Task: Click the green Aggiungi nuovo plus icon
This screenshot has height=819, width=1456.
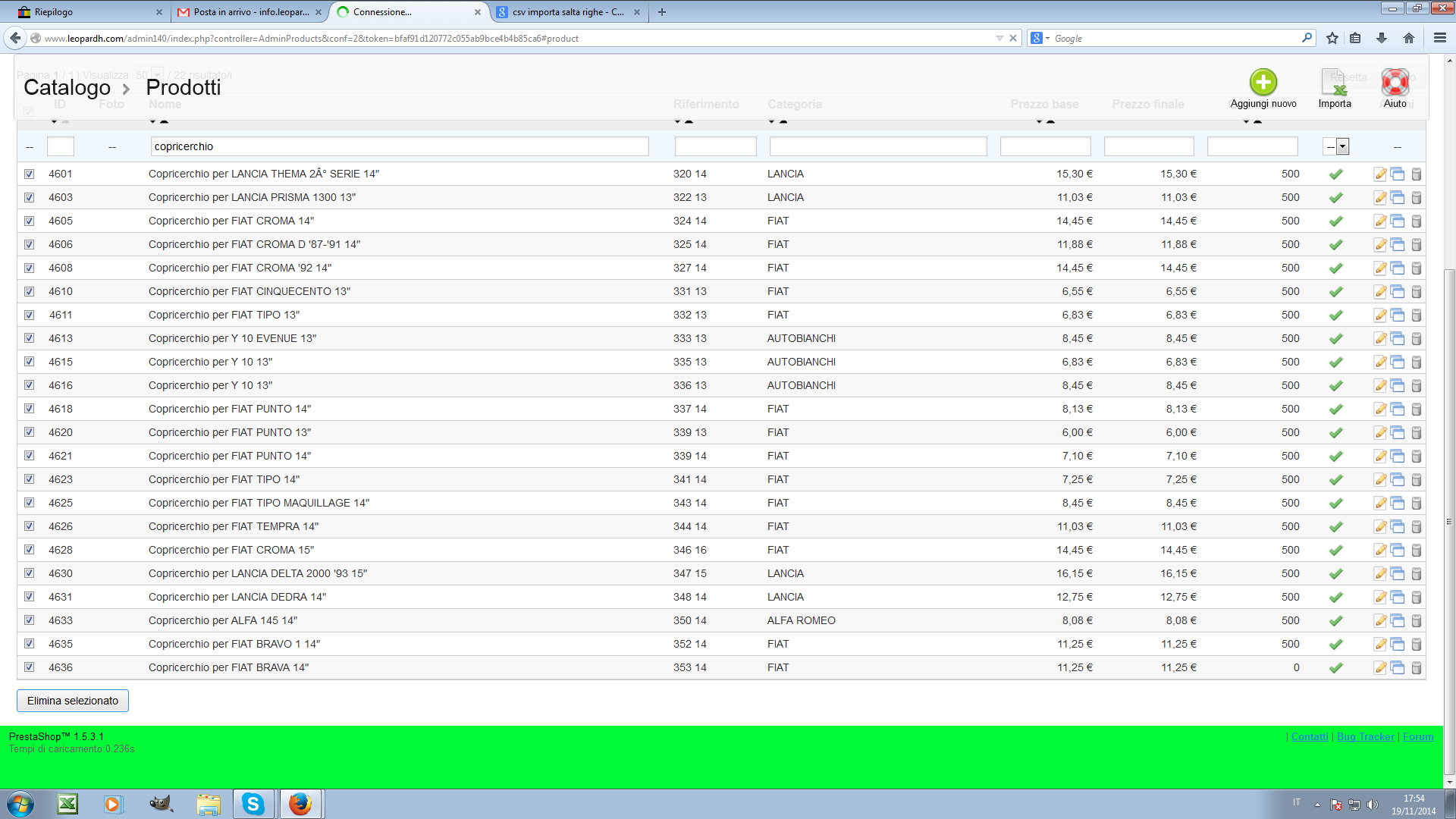Action: coord(1263,83)
